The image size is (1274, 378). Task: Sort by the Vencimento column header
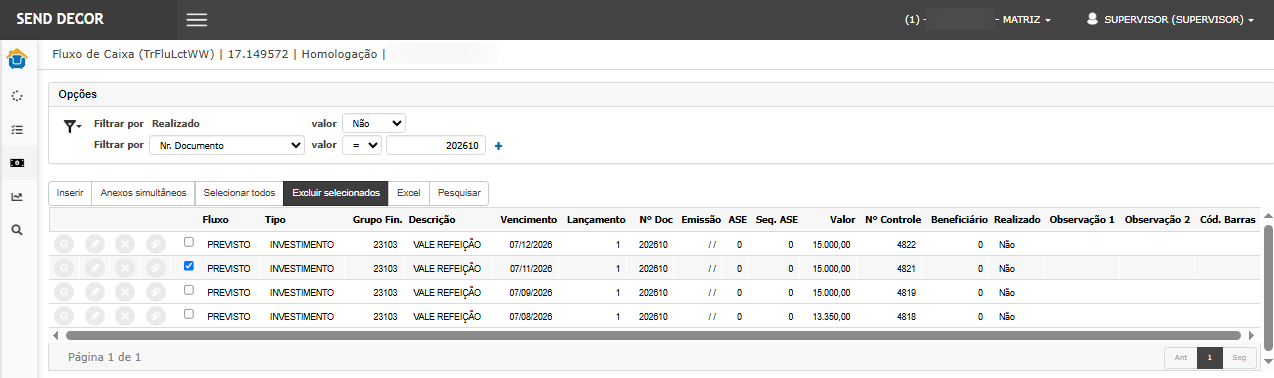pyautogui.click(x=528, y=219)
